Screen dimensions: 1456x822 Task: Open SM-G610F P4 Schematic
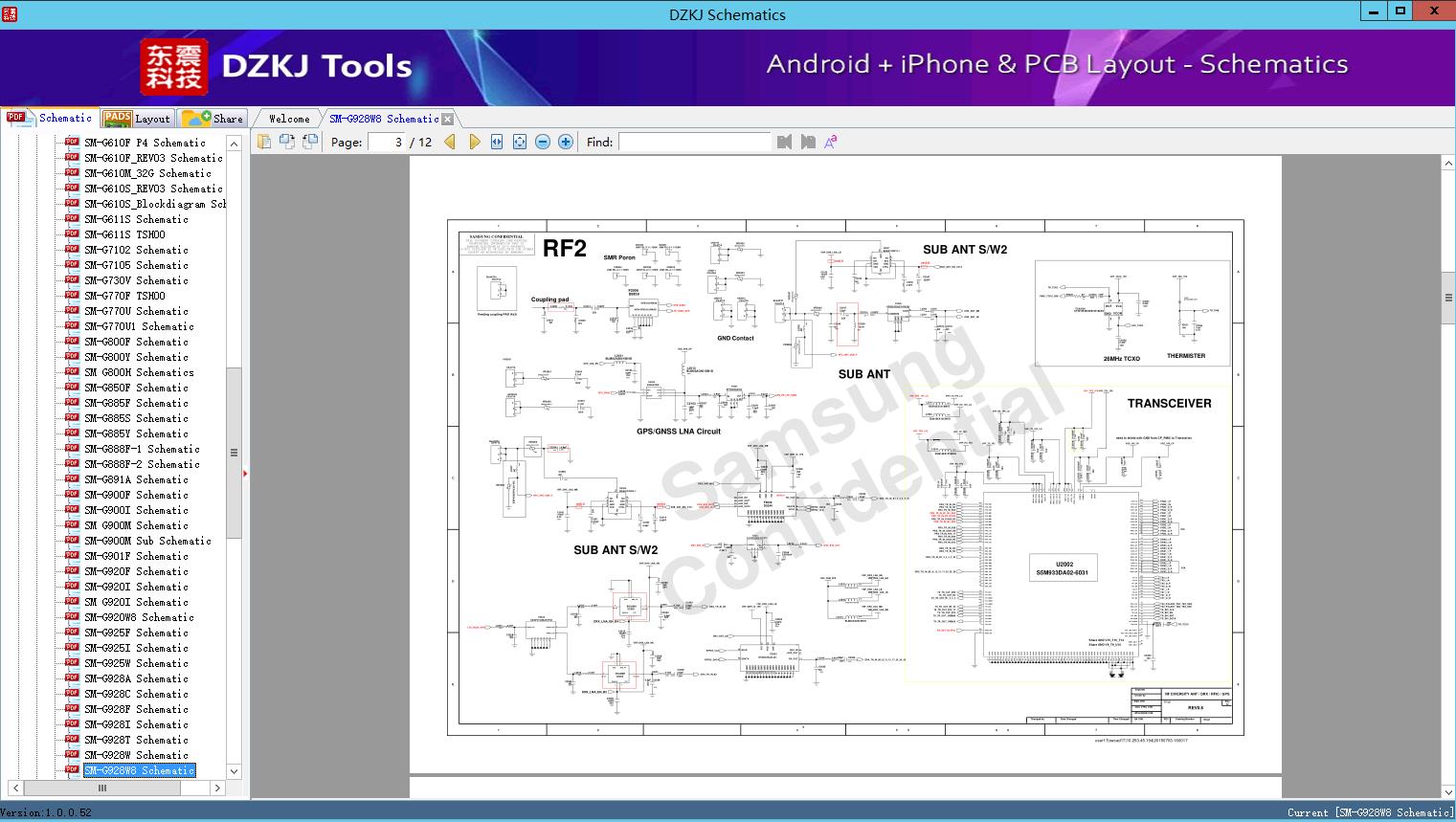[x=145, y=143]
